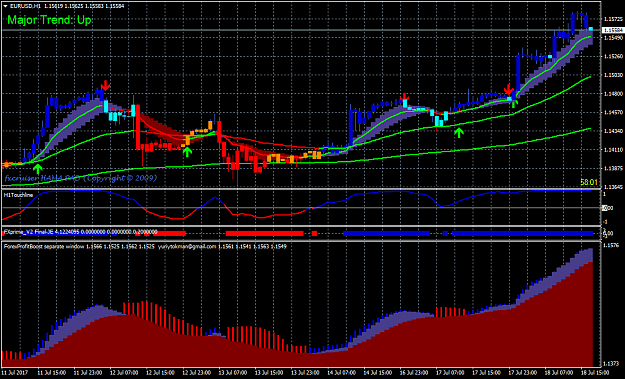This screenshot has width=625, height=379.
Task: Select the '11 Jul 15:00' time axis label
Action: [x=52, y=373]
